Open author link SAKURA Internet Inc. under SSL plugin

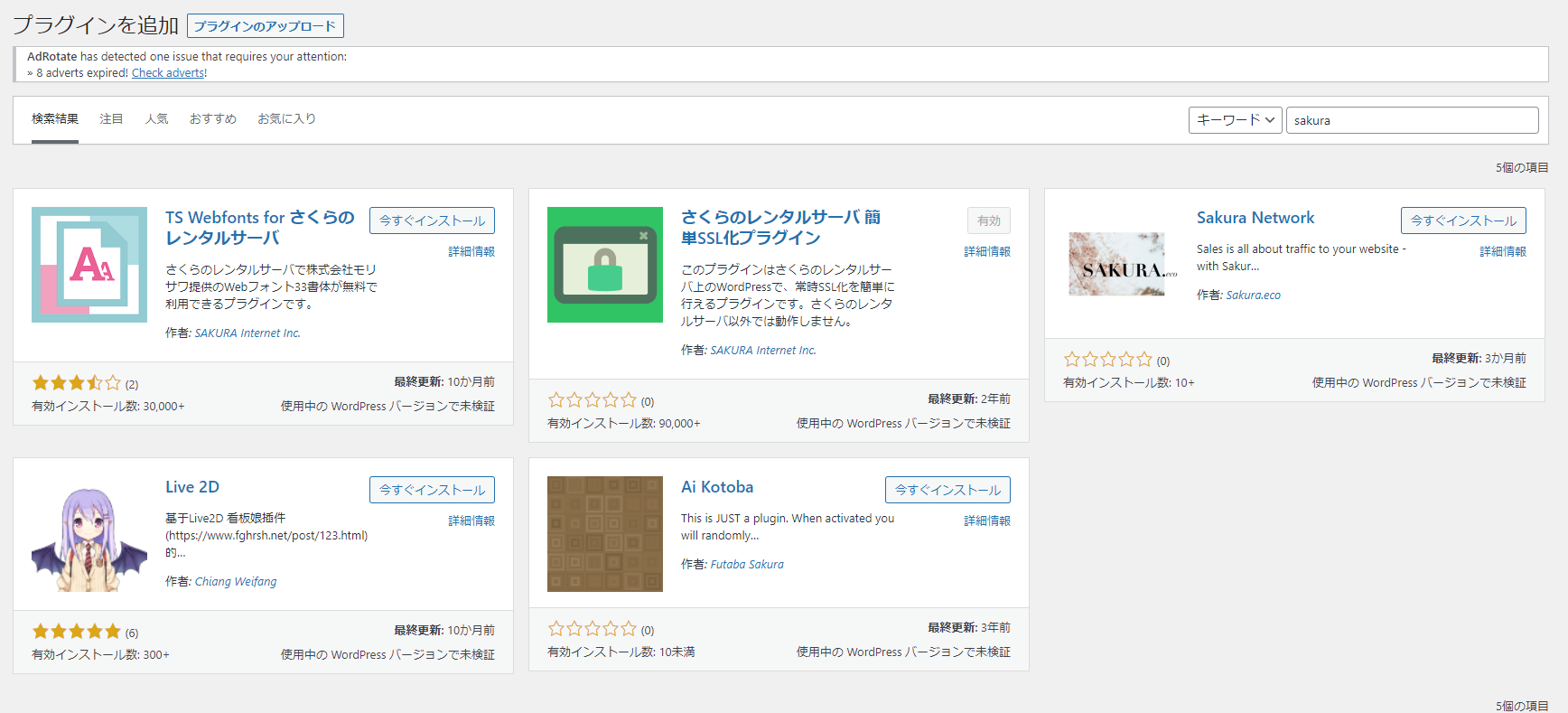[763, 351]
